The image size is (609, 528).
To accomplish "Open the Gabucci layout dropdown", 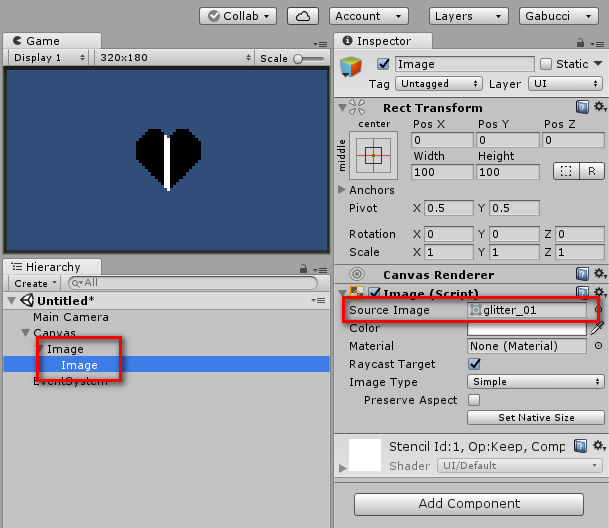I will click(x=559, y=16).
